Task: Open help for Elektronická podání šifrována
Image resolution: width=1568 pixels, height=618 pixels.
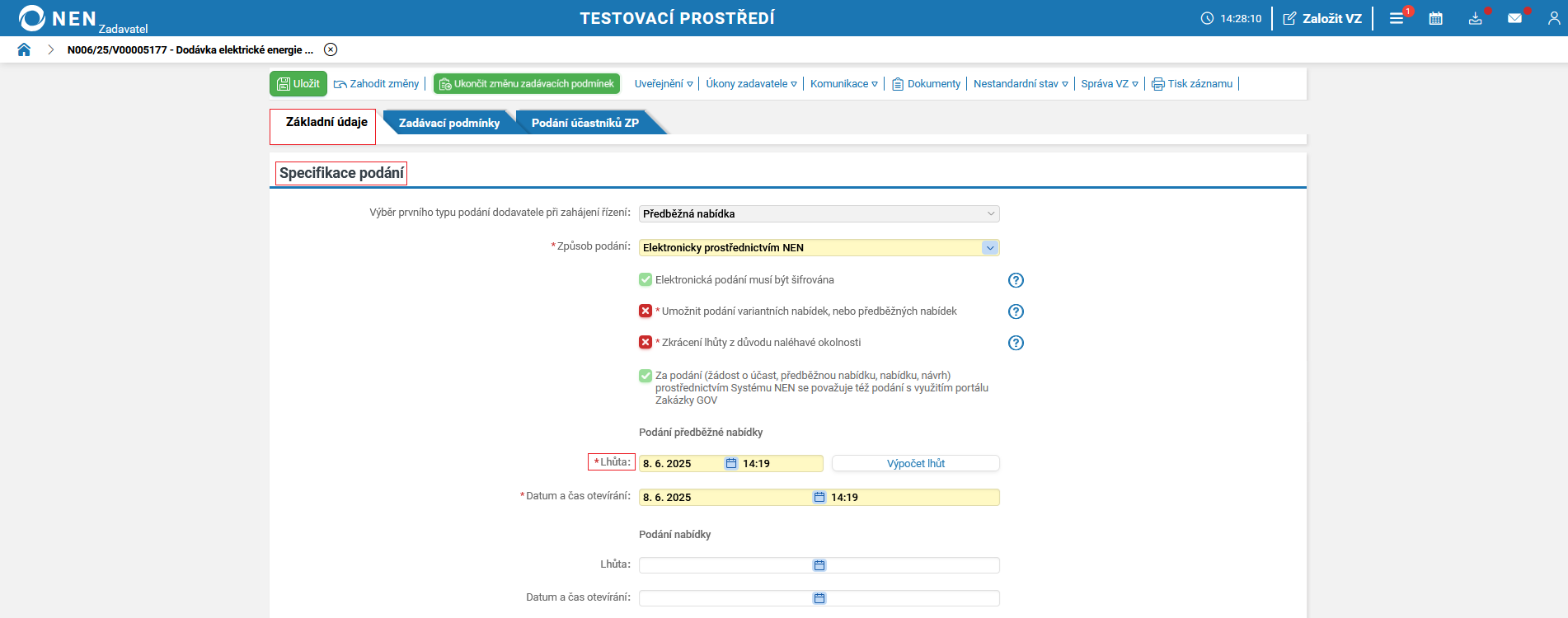Action: [1016, 280]
